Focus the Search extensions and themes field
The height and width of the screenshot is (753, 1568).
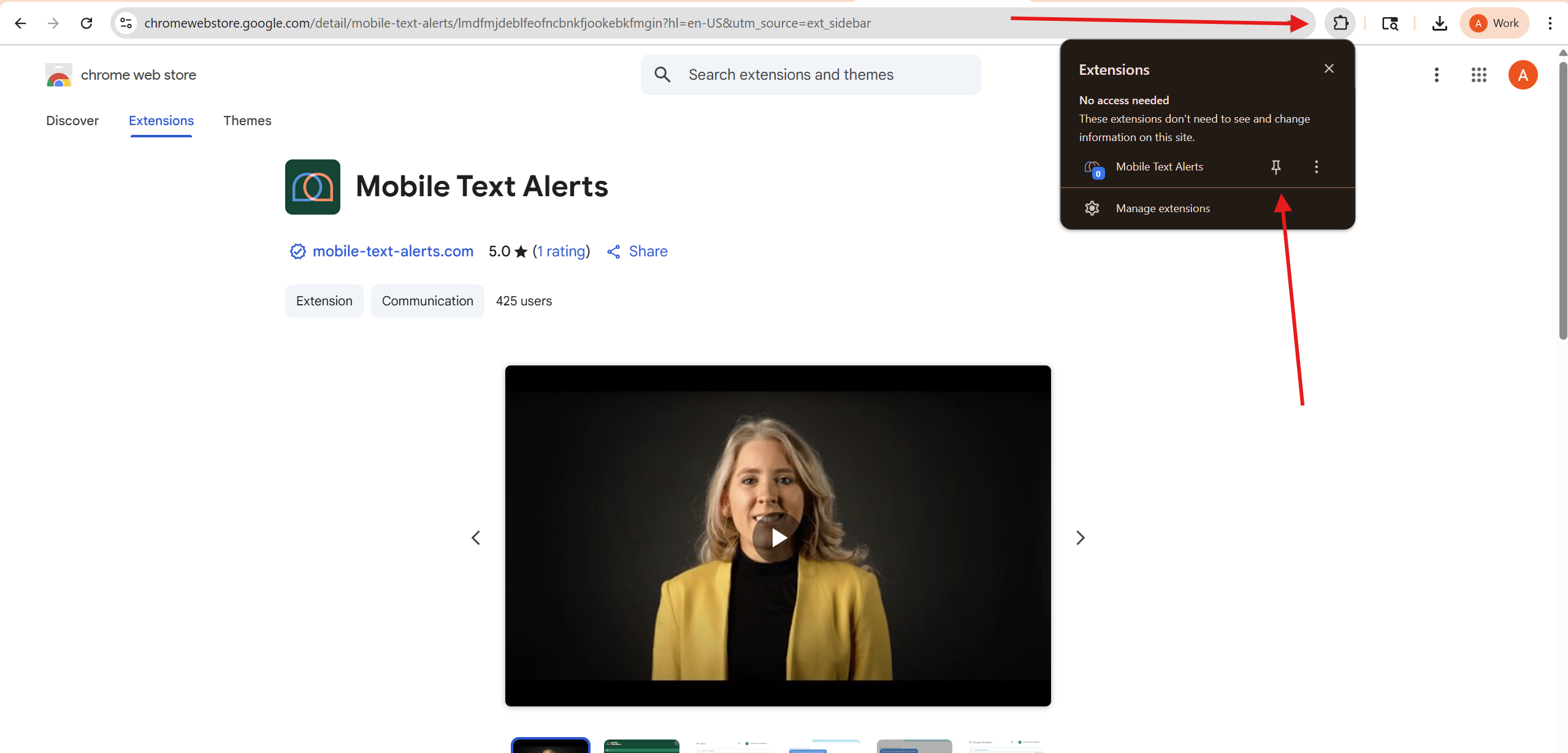tap(810, 75)
